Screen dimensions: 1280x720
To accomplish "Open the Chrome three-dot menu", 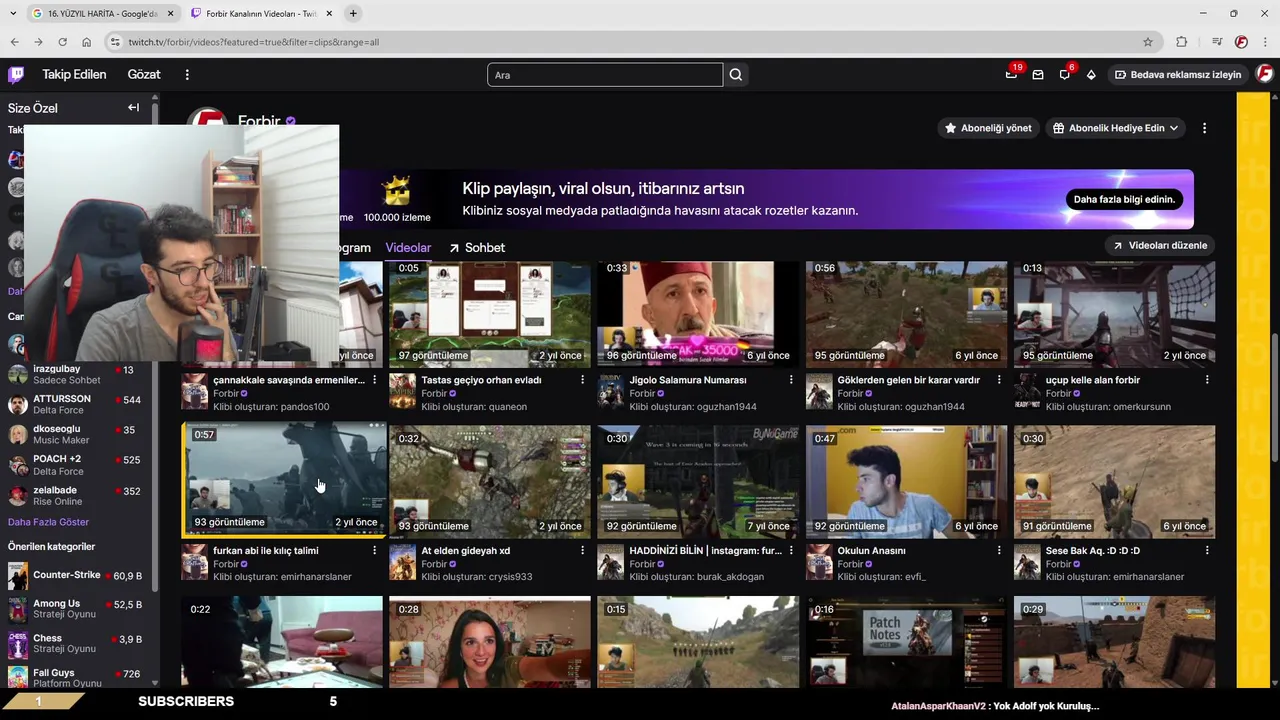I will [x=1264, y=42].
